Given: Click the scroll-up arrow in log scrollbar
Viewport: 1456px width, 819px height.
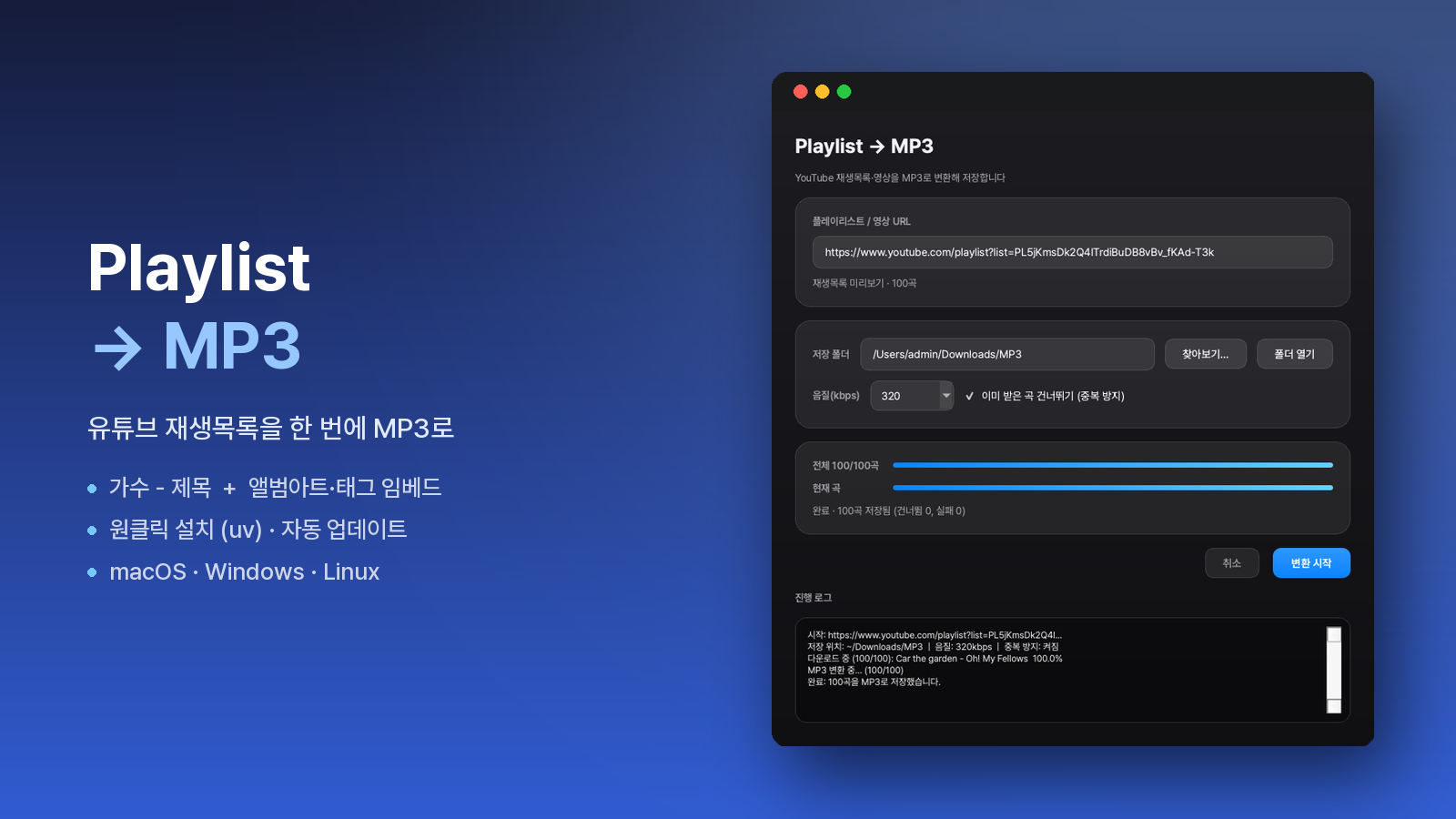Looking at the screenshot, I should pyautogui.click(x=1334, y=634).
